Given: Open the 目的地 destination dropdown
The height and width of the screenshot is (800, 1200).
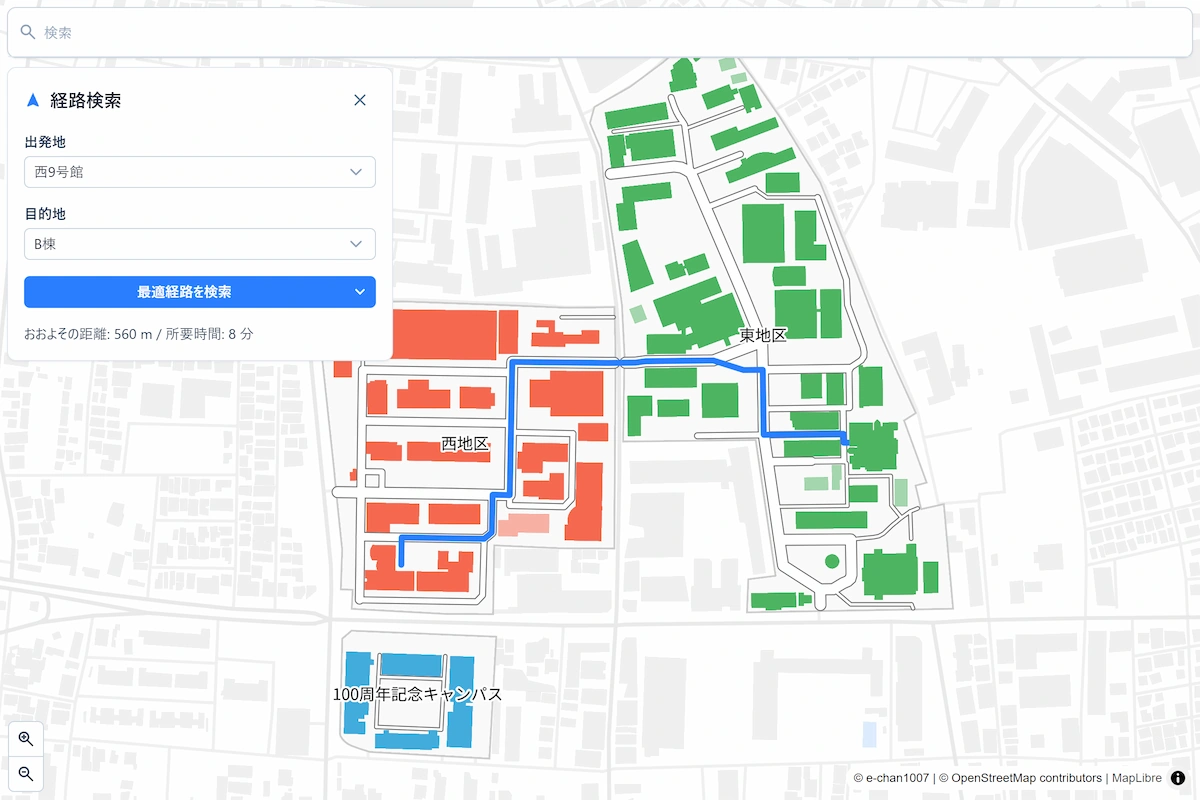Looking at the screenshot, I should pos(200,243).
